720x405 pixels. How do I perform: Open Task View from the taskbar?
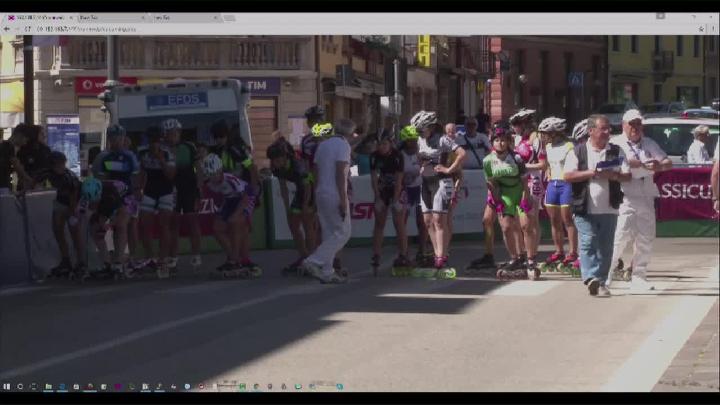(33, 386)
